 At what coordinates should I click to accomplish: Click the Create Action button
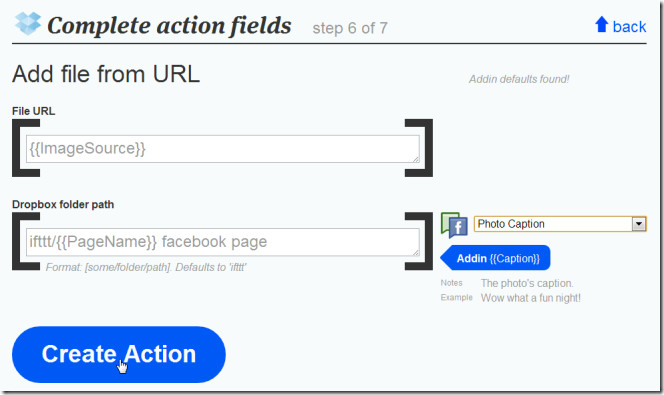click(x=119, y=354)
